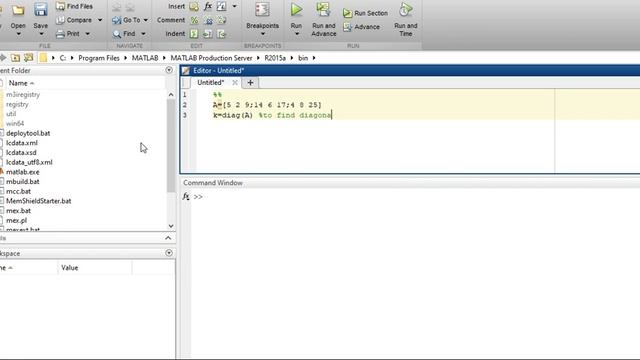
Task: Click R2015a in the address path
Action: pyautogui.click(x=275, y=58)
